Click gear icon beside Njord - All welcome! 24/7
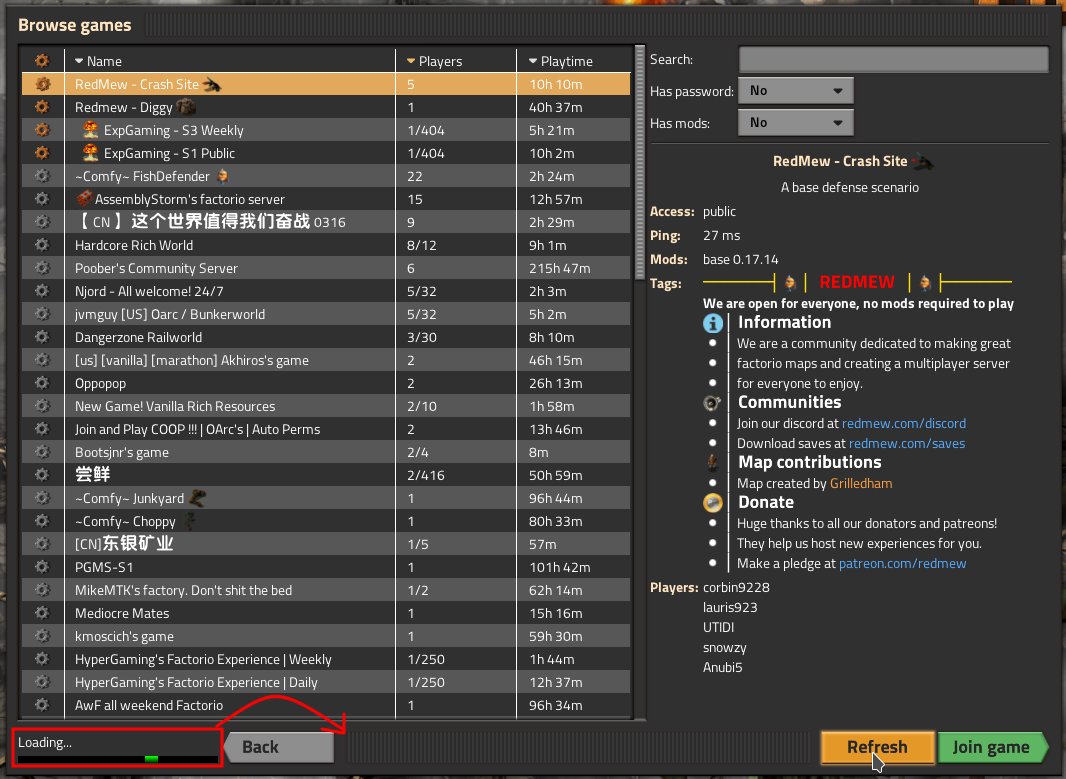 point(42,291)
